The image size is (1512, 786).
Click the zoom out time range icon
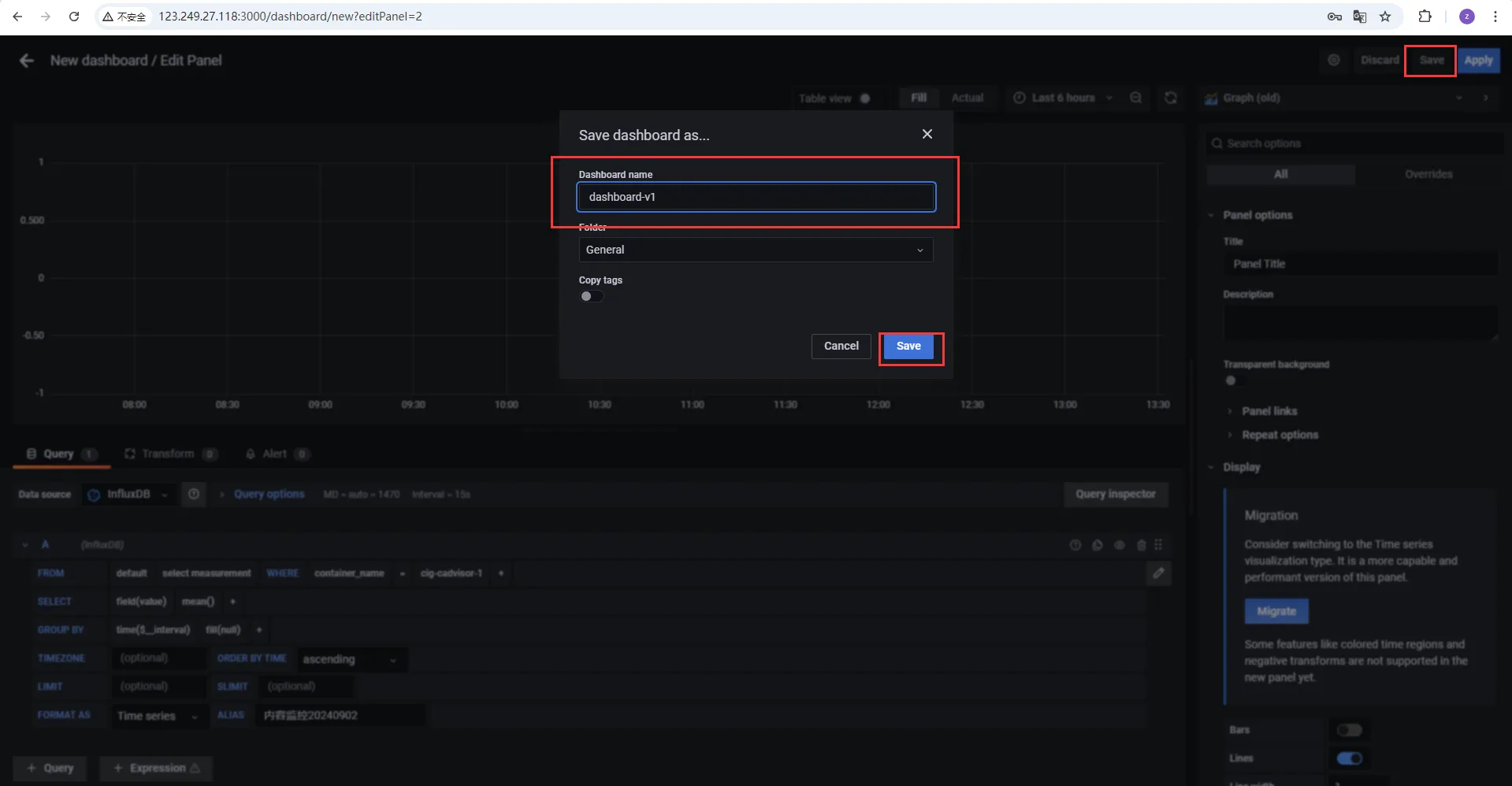tap(1135, 98)
